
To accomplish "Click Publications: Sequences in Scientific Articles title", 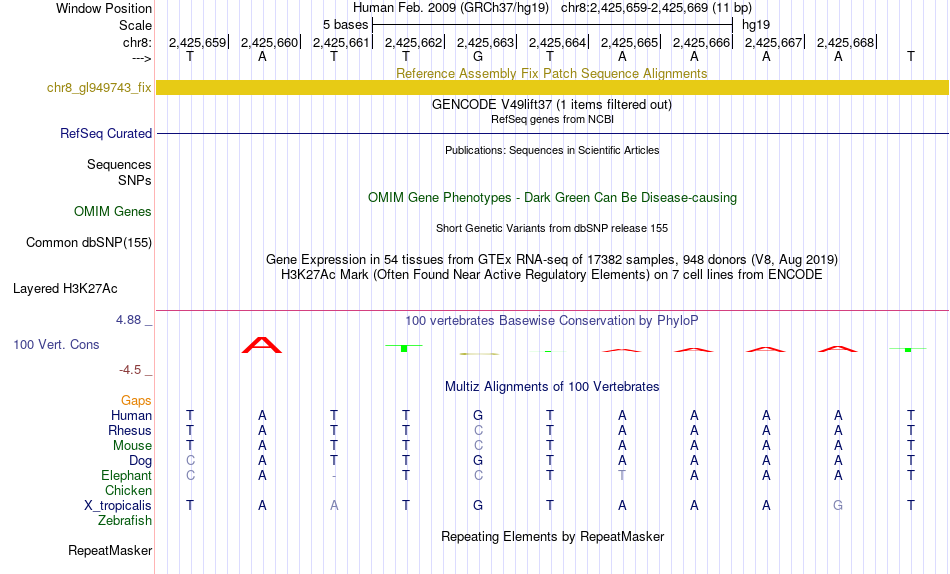I will tap(552, 150).
